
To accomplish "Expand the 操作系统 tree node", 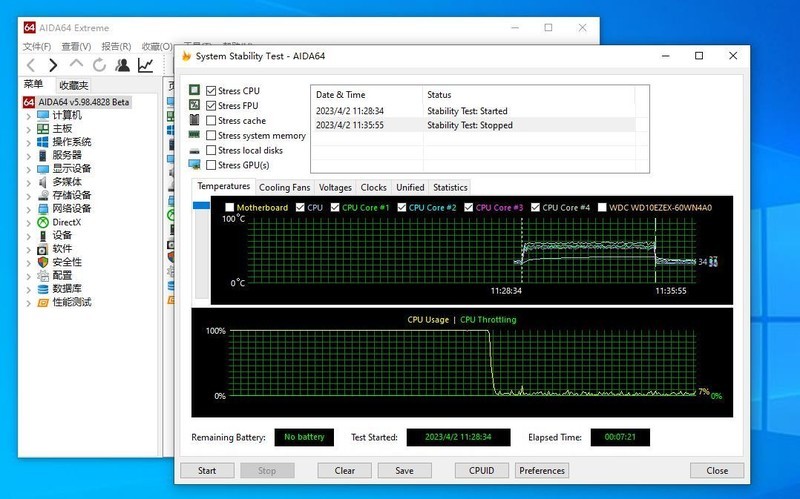I will [29, 142].
